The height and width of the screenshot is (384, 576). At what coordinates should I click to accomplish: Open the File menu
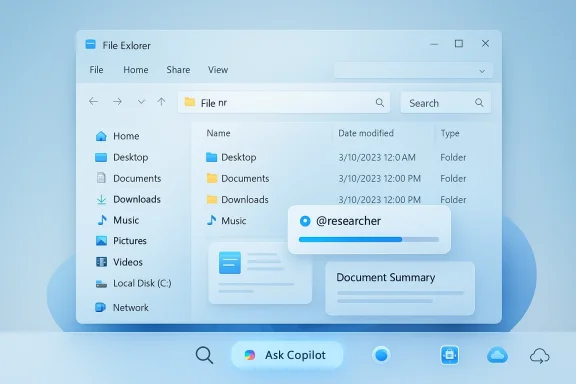[96, 70]
